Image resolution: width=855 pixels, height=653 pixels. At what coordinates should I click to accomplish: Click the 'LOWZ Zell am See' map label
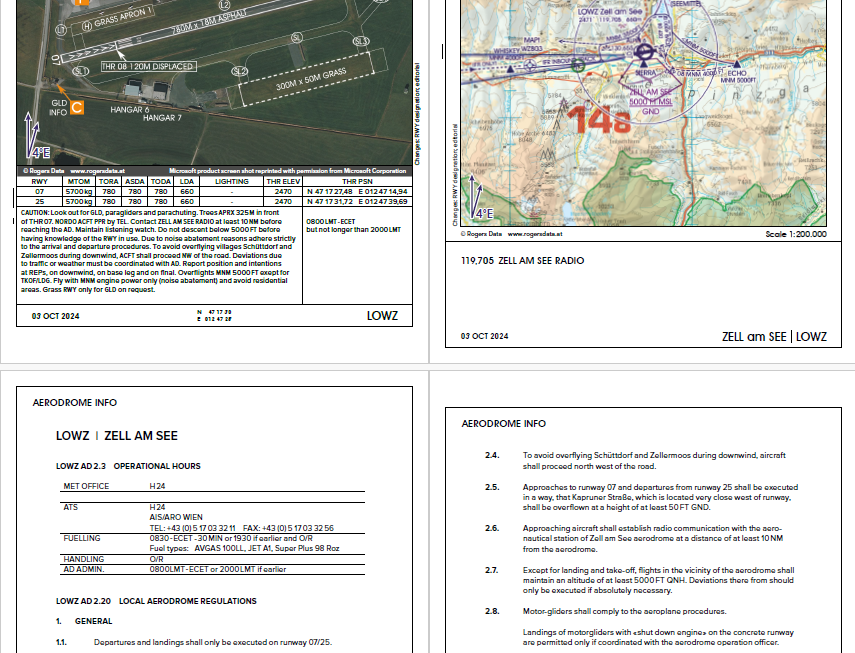click(610, 11)
